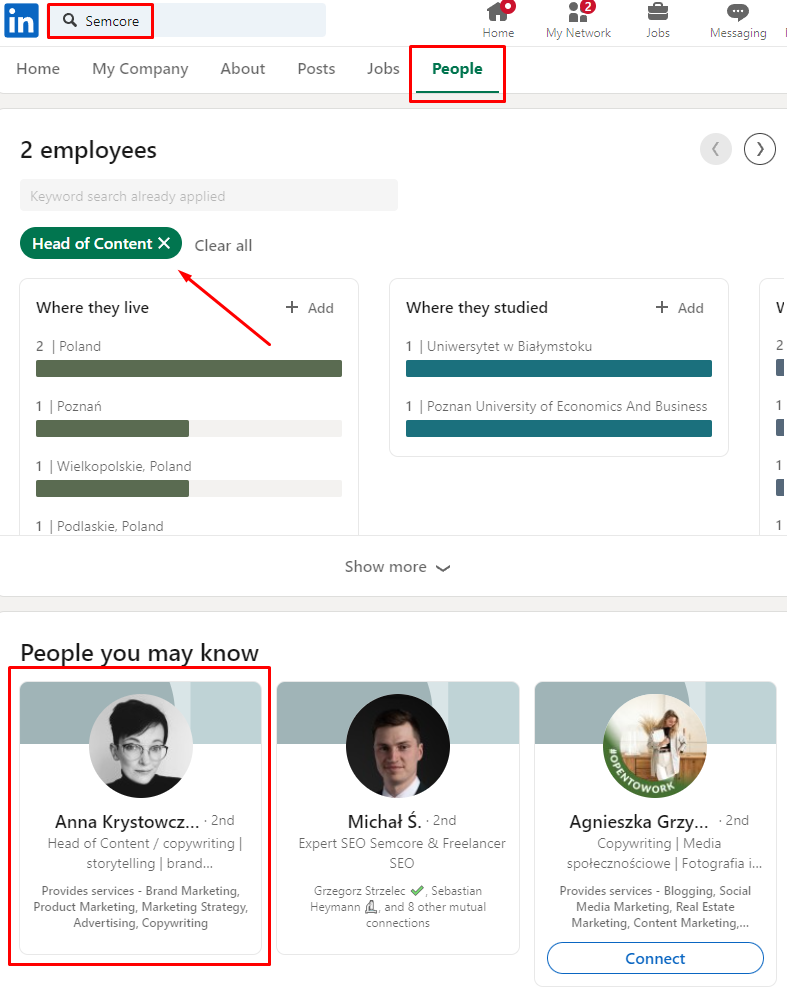Screen dimensions: 787x992
Task: Click the 'People you may know' heading
Action: point(140,652)
